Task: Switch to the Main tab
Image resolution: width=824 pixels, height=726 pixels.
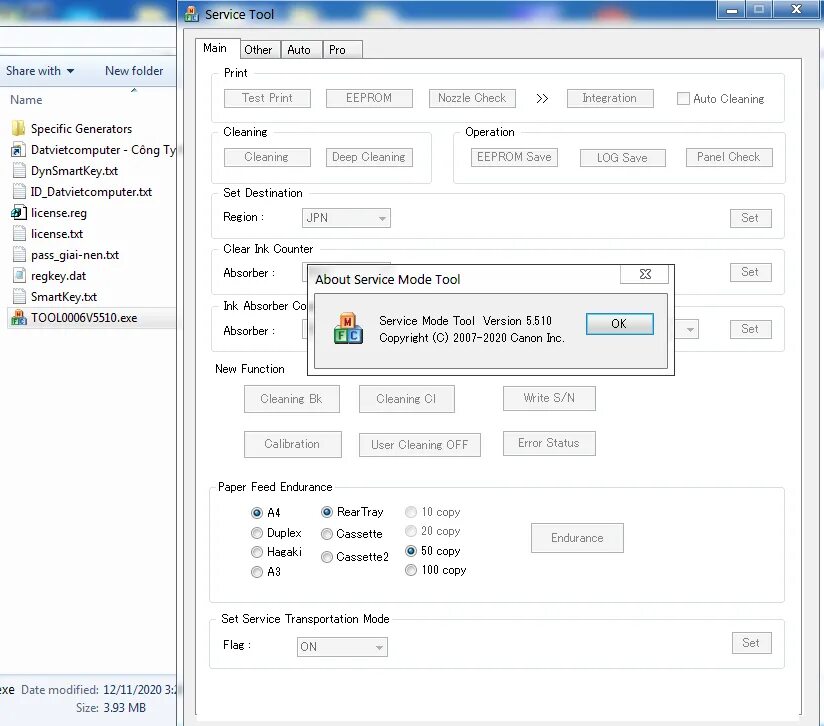Action: point(217,48)
